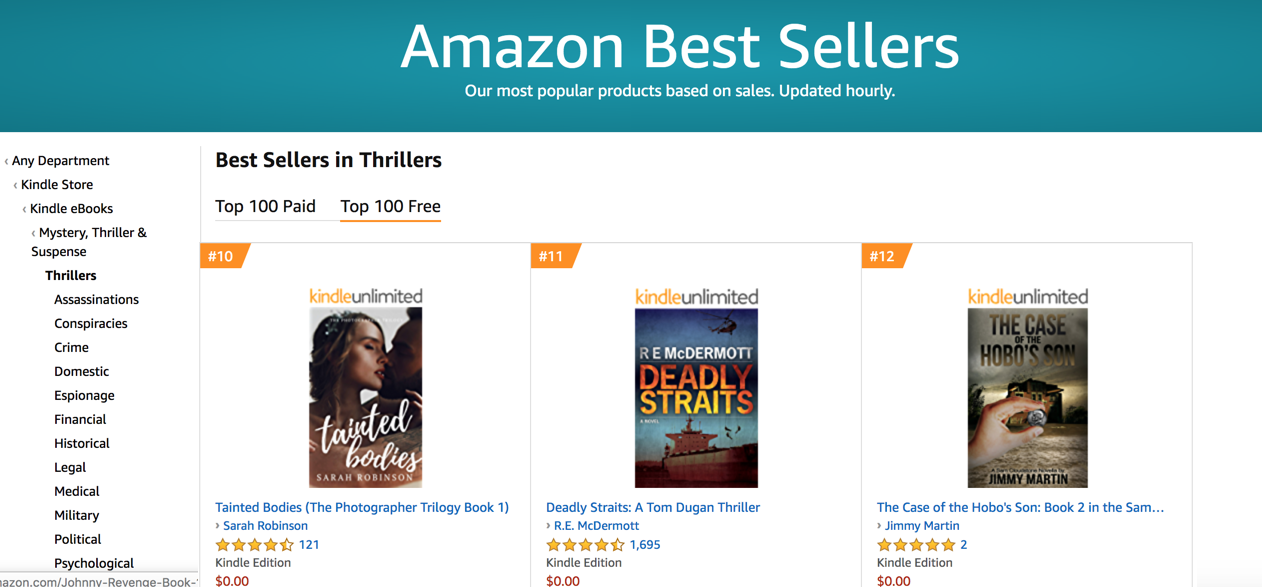Click the star rating for Deadly Straits
Screen dimensions: 1262x587
pyautogui.click(x=586, y=545)
